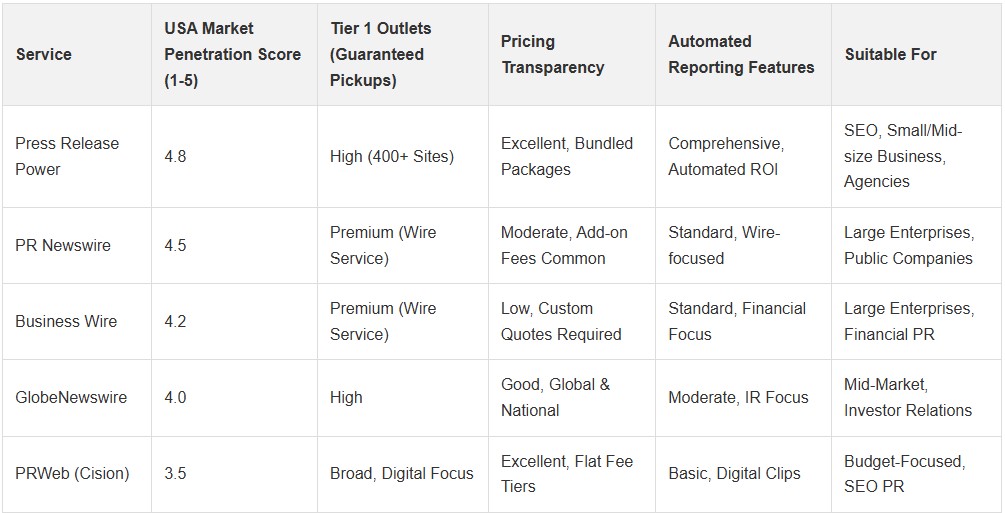Select the High (400+ Sites) cell
This screenshot has width=1005, height=513.
391,157
